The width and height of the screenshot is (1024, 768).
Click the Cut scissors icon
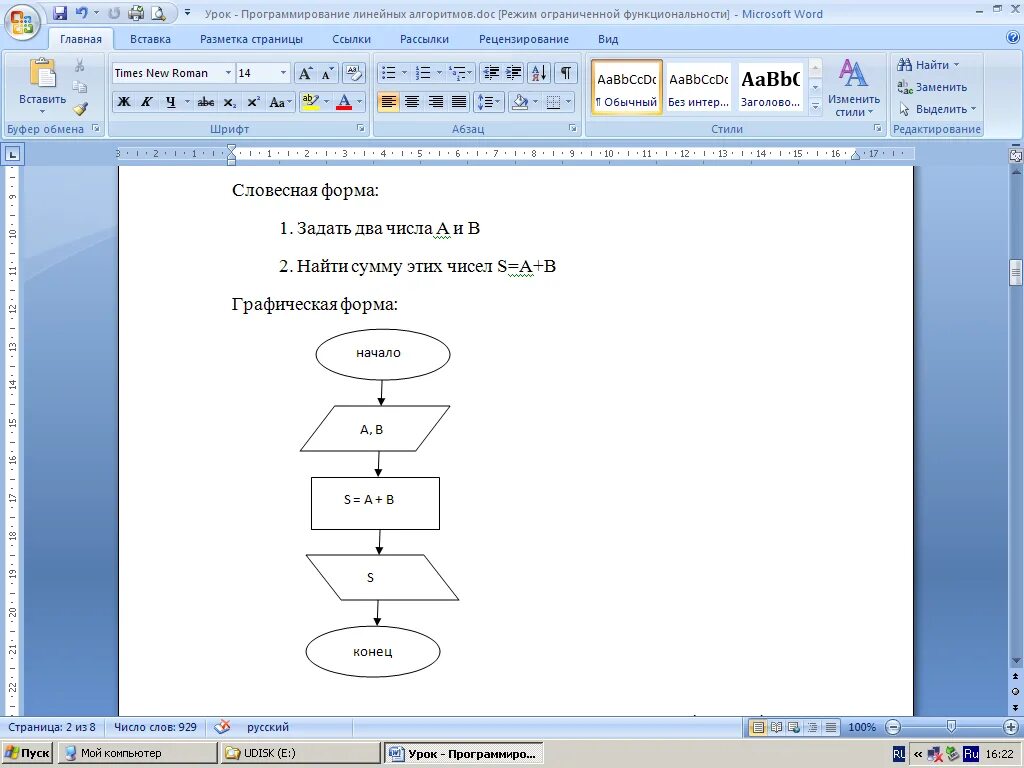coord(79,65)
